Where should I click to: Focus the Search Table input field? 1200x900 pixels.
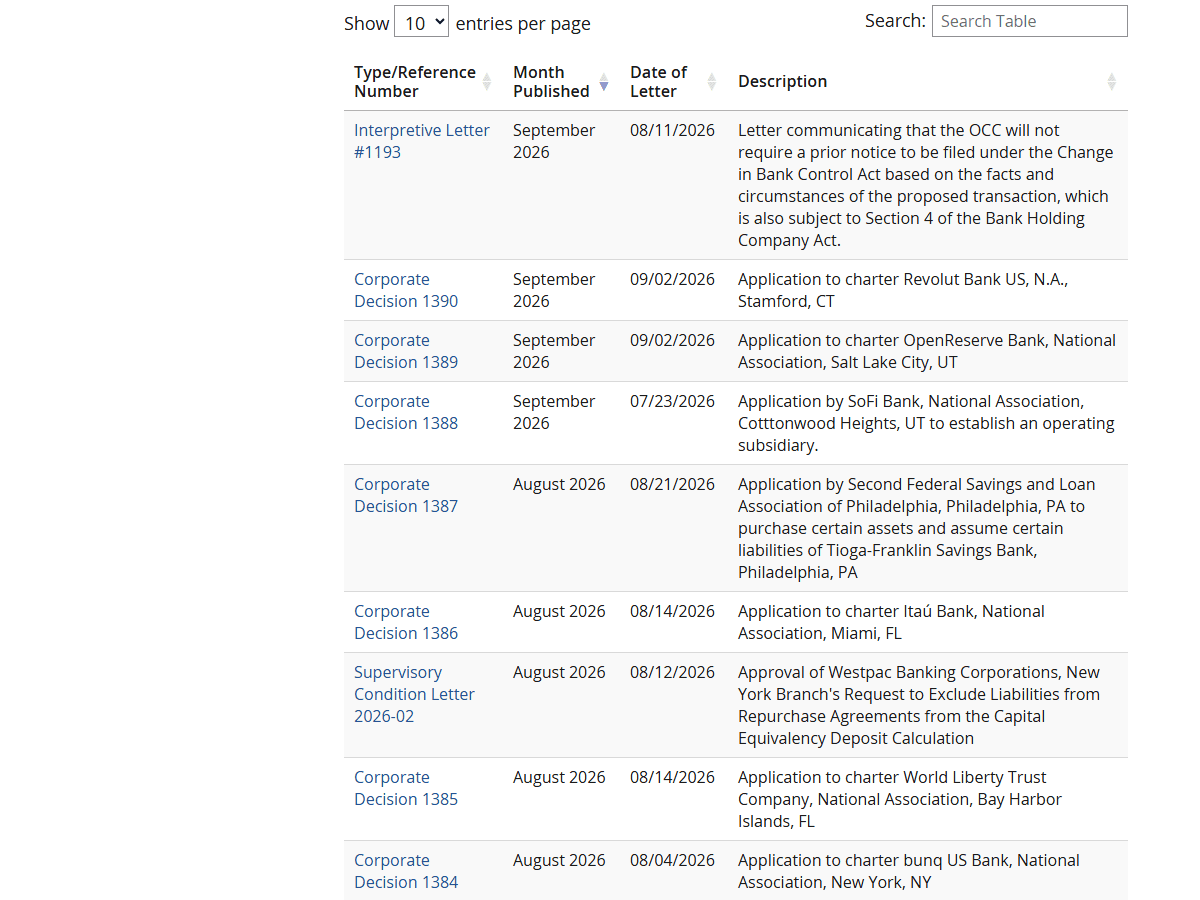tap(1029, 21)
